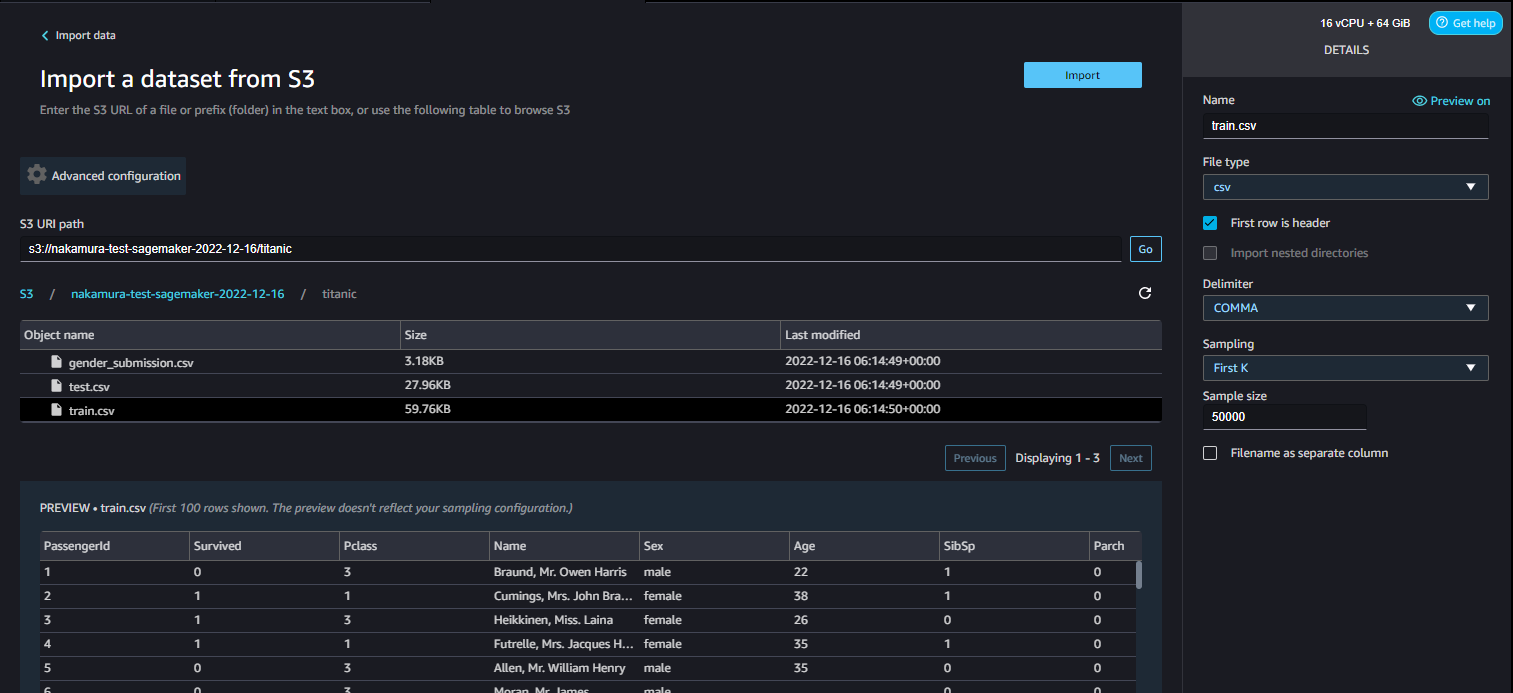
Task: Click the back chevron beside Import data
Action: [45, 36]
